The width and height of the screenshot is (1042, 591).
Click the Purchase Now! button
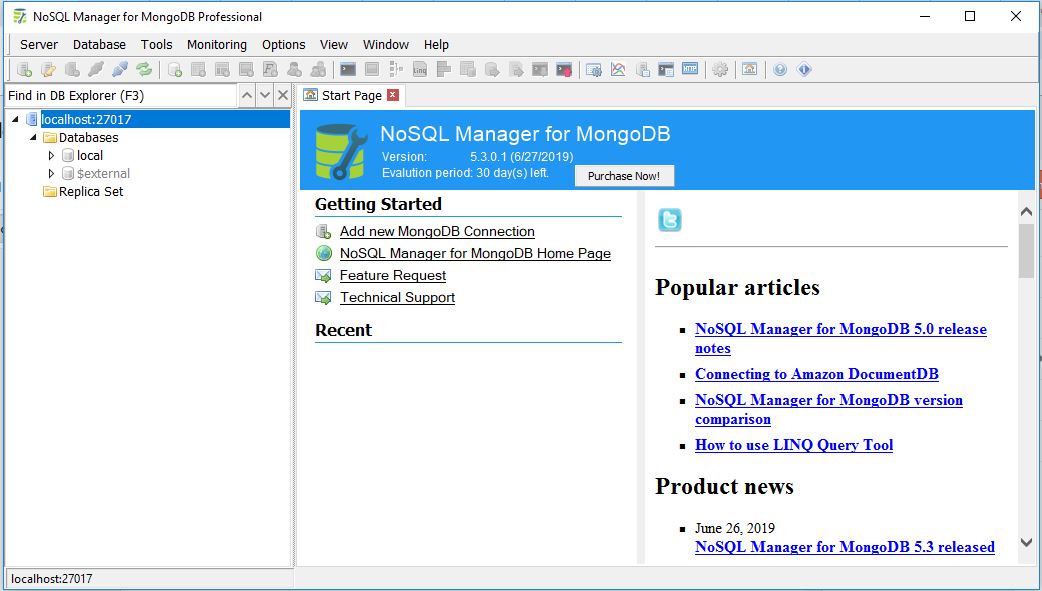624,175
